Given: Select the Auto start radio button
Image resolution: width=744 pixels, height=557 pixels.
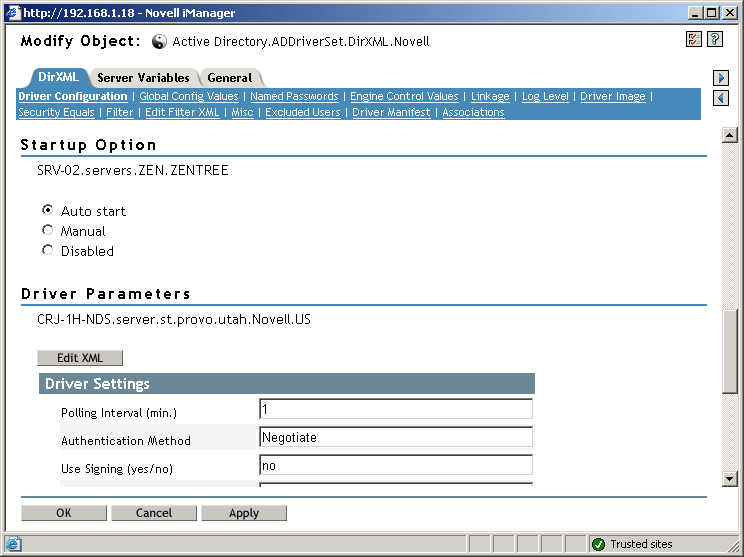Looking at the screenshot, I should (x=47, y=210).
